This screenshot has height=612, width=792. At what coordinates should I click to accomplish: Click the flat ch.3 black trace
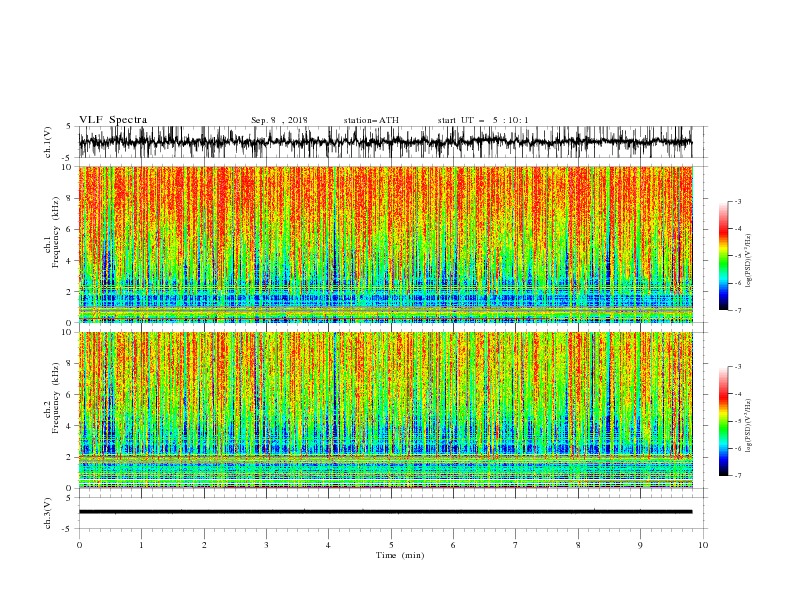coord(385,512)
